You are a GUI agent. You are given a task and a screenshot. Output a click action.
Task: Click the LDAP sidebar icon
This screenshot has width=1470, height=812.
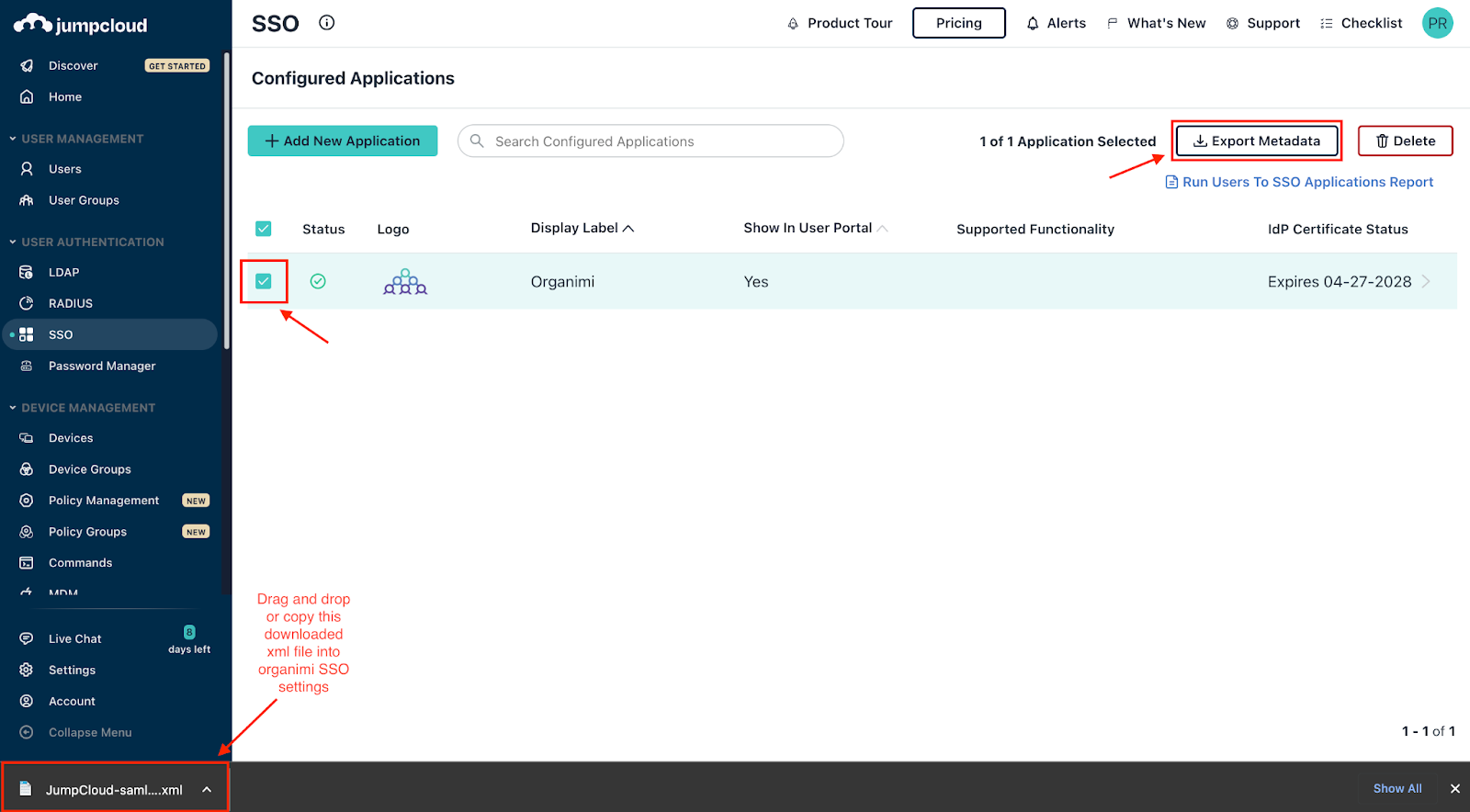(27, 272)
